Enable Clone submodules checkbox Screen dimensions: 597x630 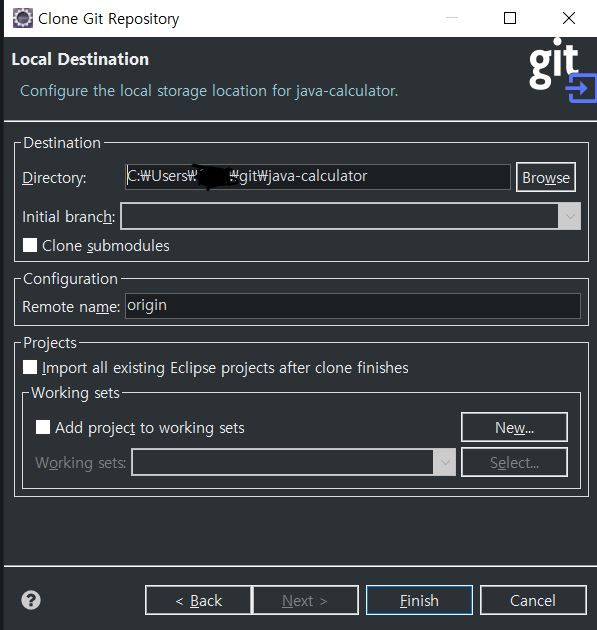click(x=30, y=245)
